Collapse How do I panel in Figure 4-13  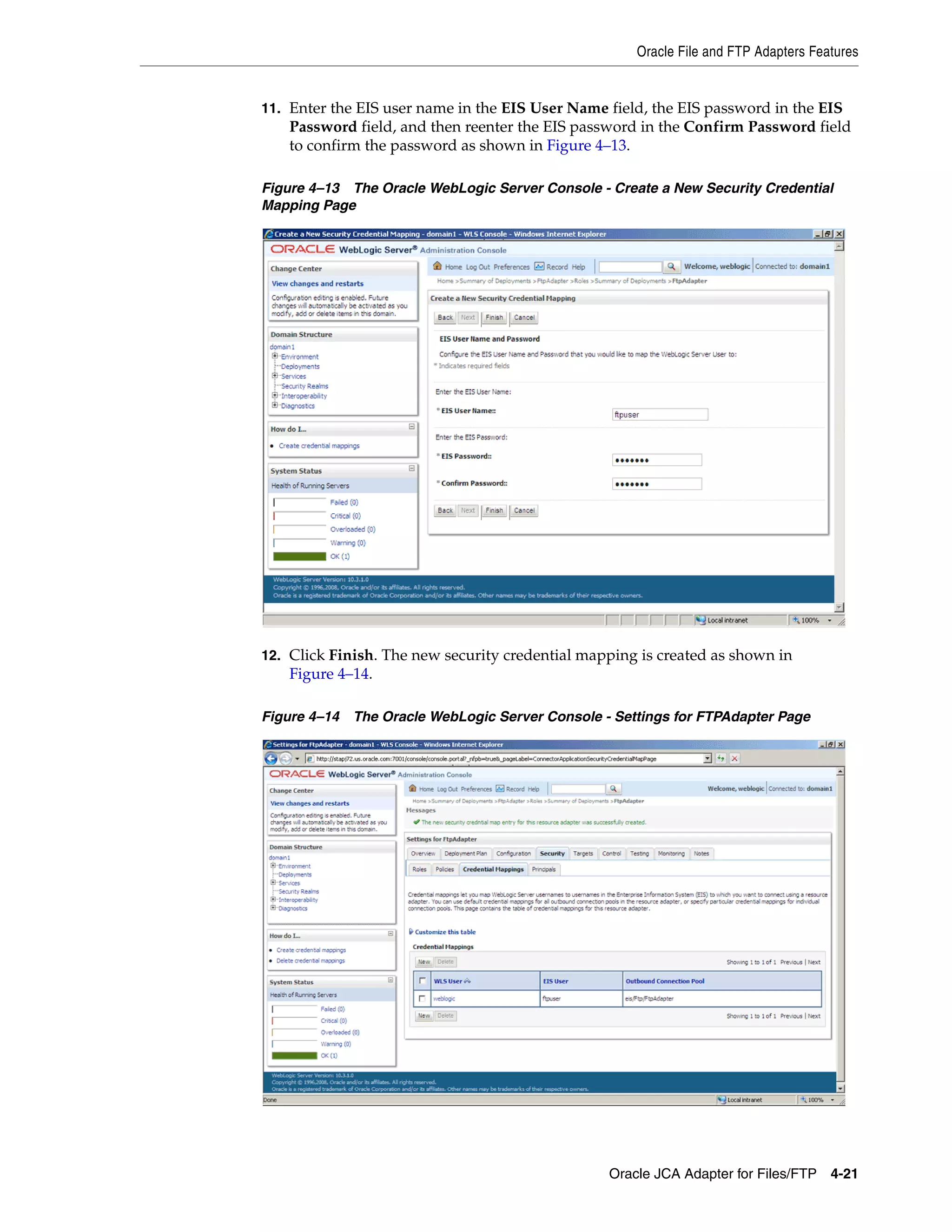pyautogui.click(x=412, y=427)
